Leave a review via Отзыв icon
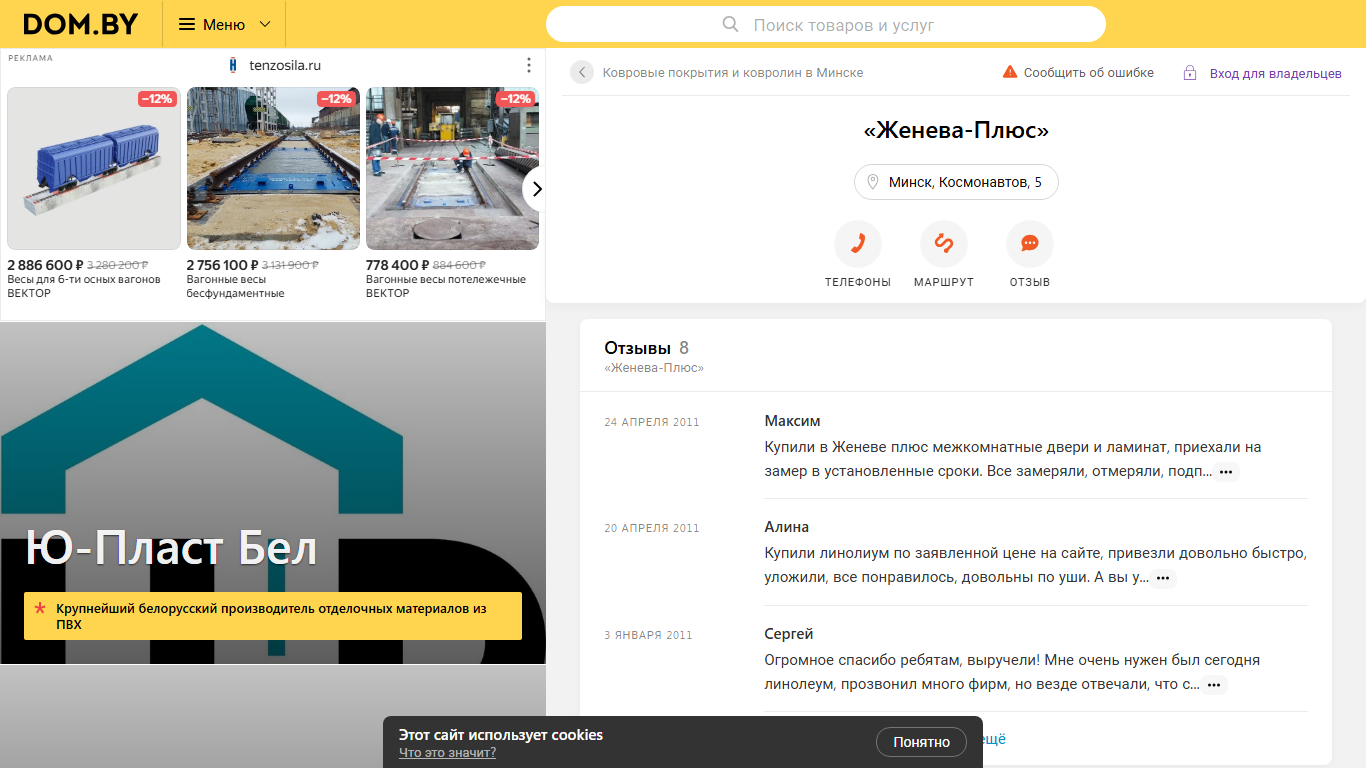This screenshot has height=768, width=1366. coord(1030,244)
